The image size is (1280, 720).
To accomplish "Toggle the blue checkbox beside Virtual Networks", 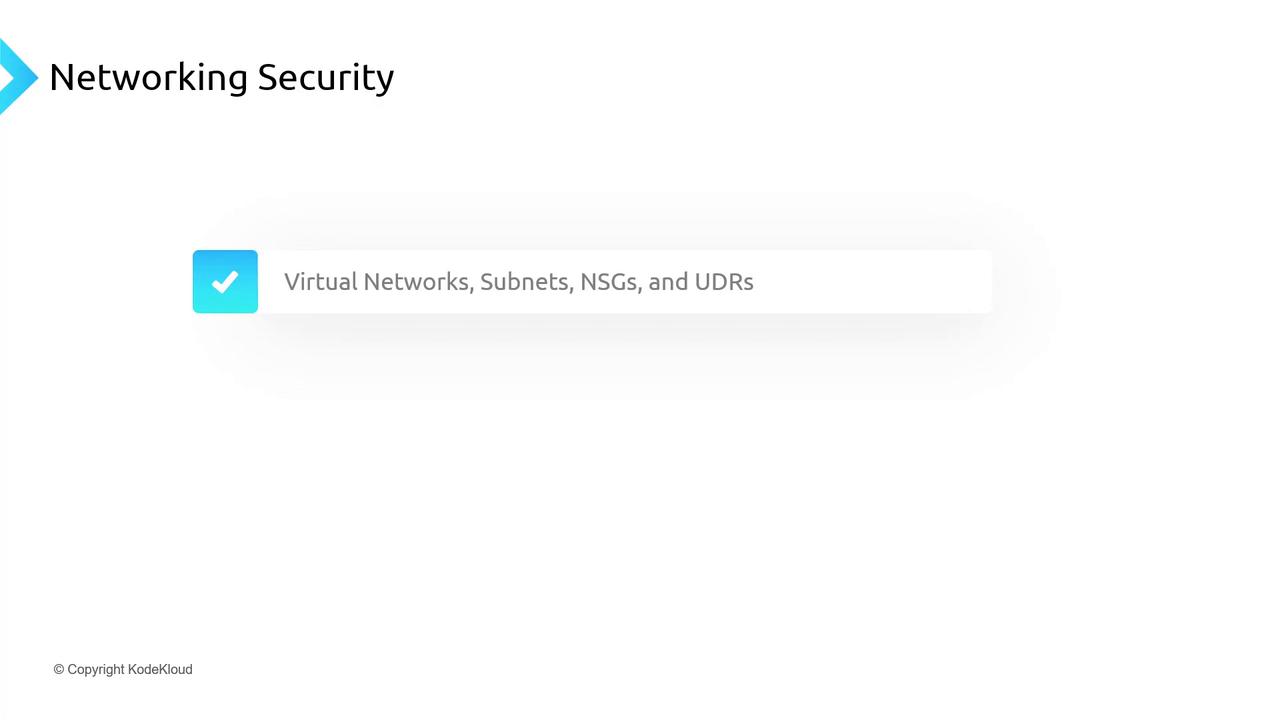I will [x=225, y=281].
